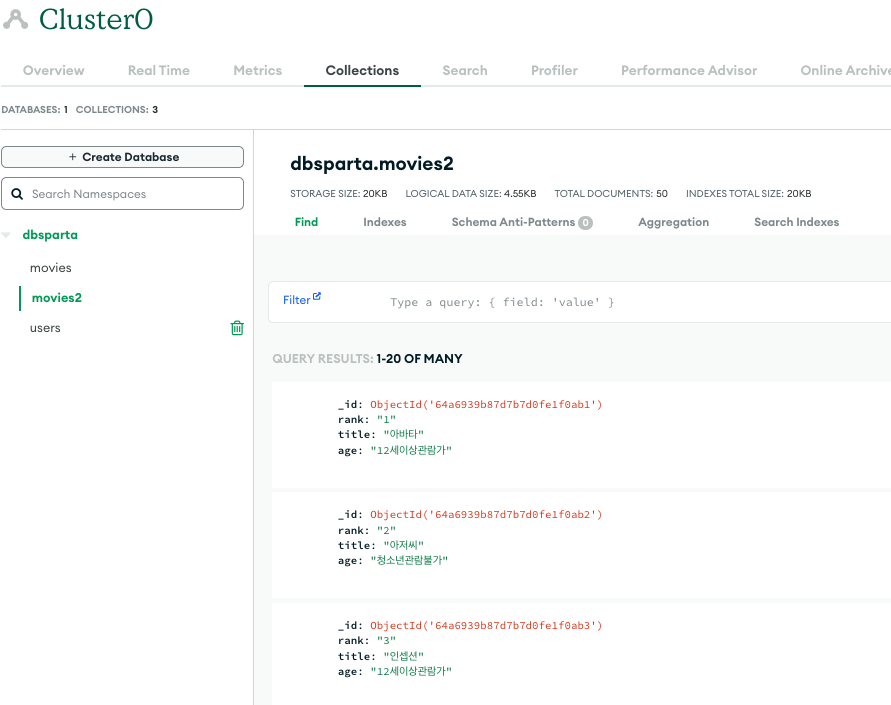Click TOTAL DOCUMENTS: 50 stat
The width and height of the screenshot is (891, 705).
pos(611,194)
